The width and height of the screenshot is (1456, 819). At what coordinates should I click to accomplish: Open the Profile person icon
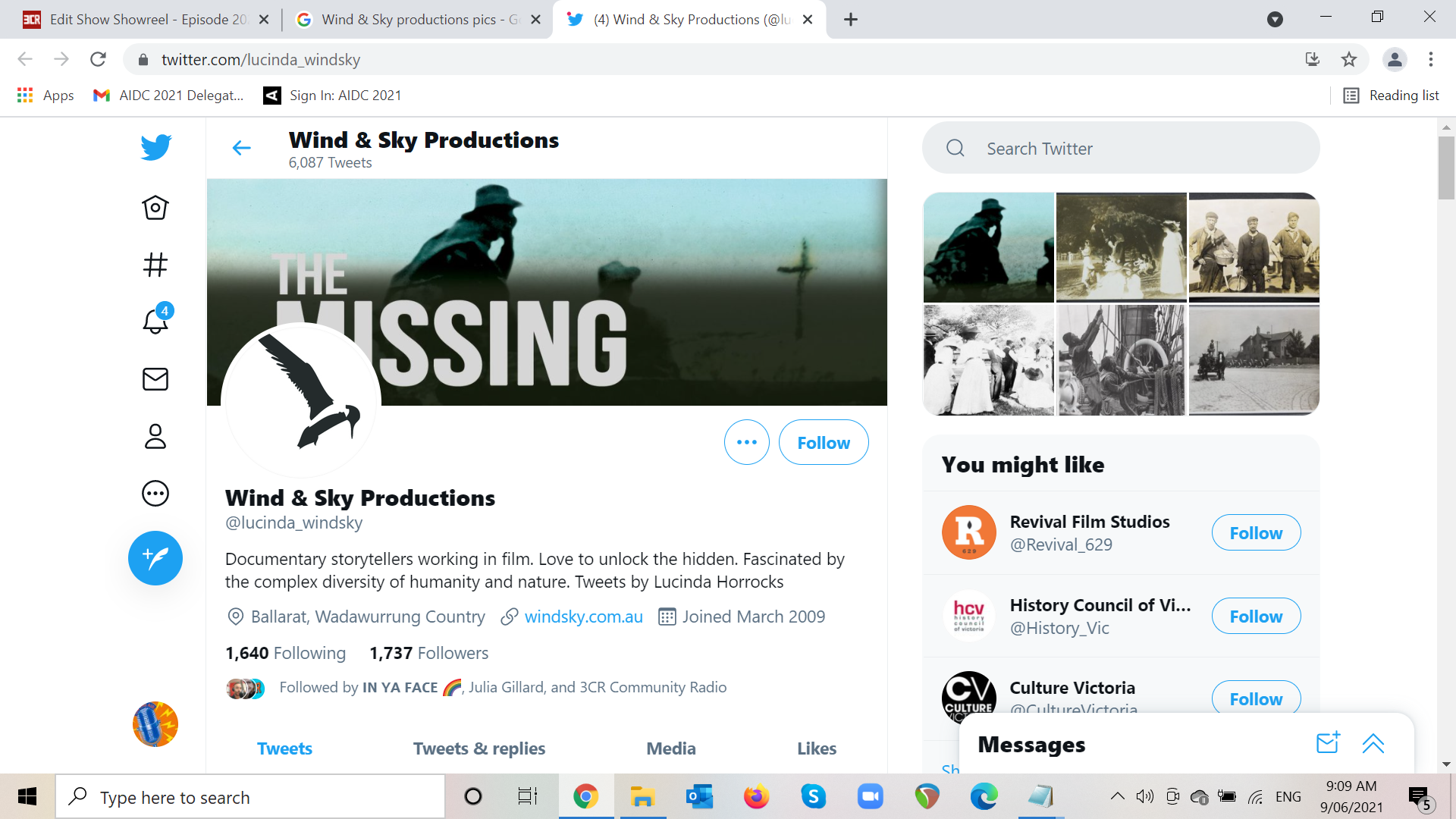click(x=155, y=436)
